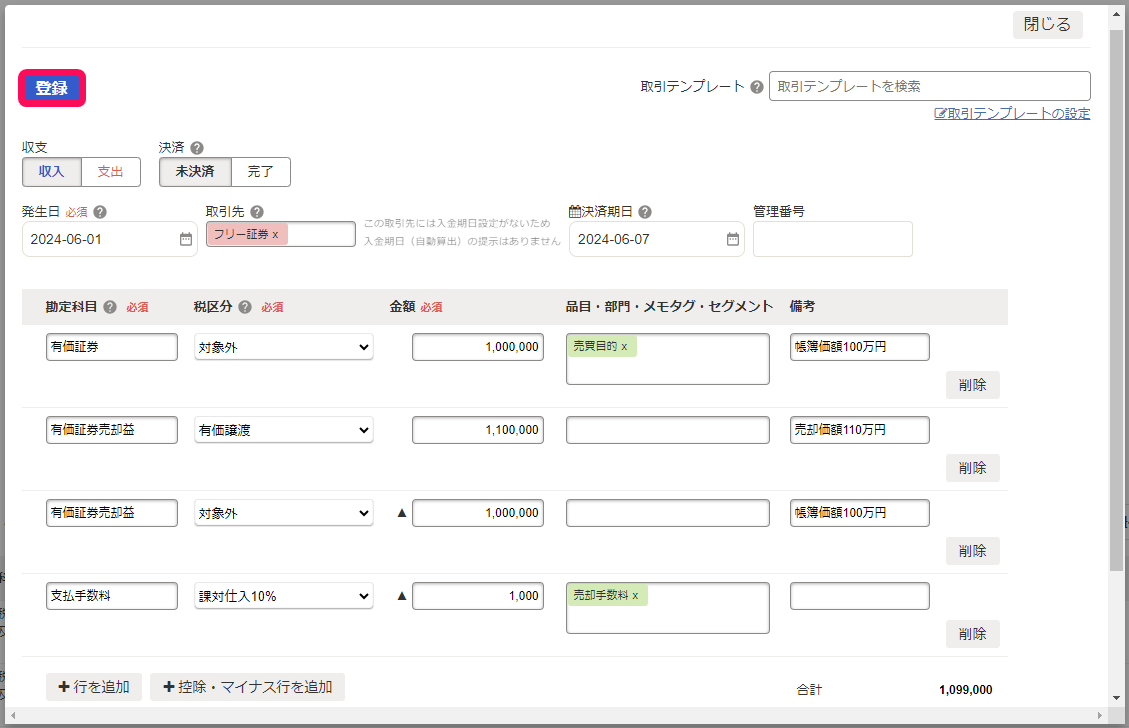1129x728 pixels.
Task: Click the 発生日 date field 2024-06-01
Action: coord(109,239)
